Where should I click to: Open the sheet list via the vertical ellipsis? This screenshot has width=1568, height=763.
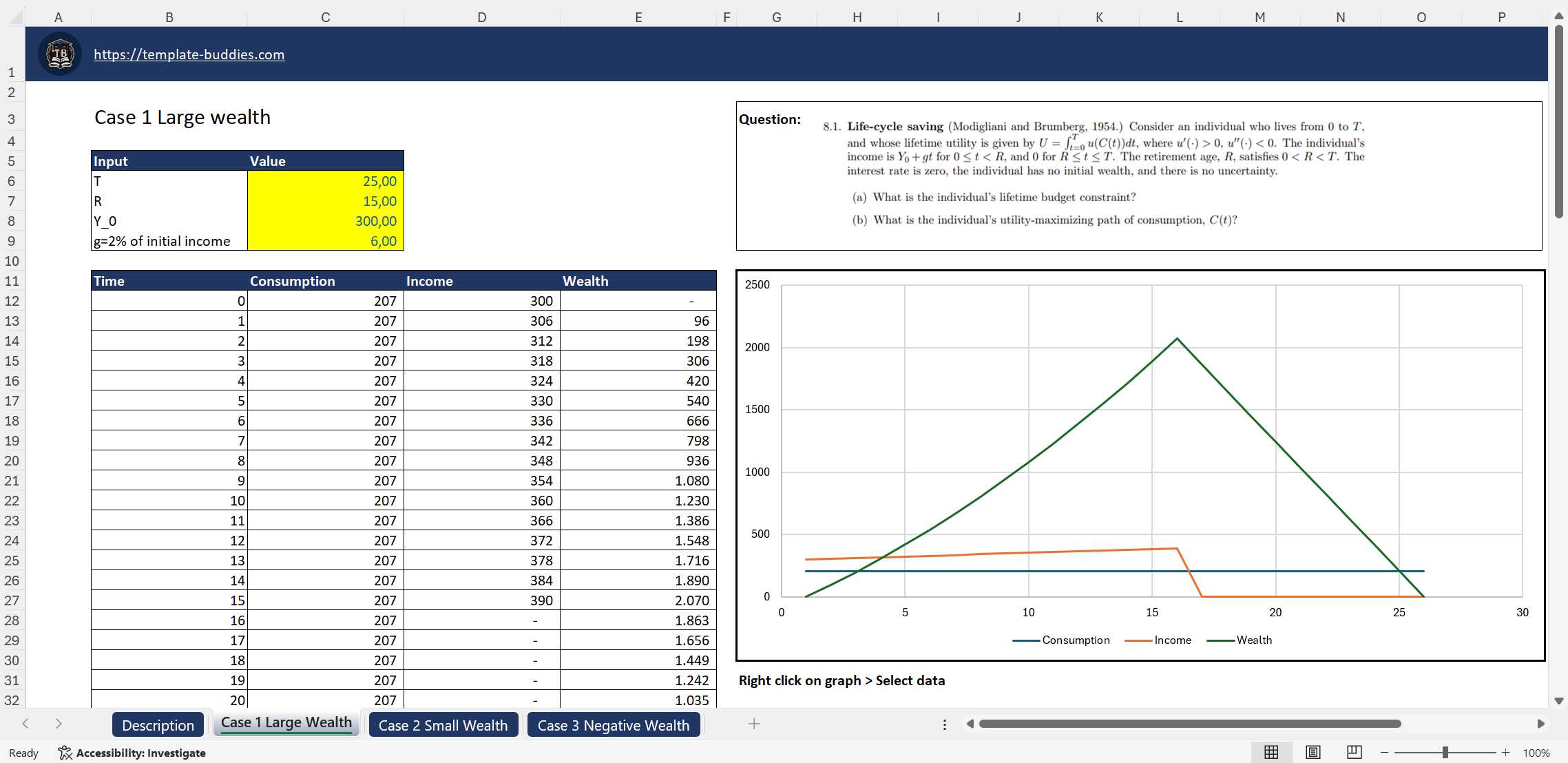click(x=944, y=724)
